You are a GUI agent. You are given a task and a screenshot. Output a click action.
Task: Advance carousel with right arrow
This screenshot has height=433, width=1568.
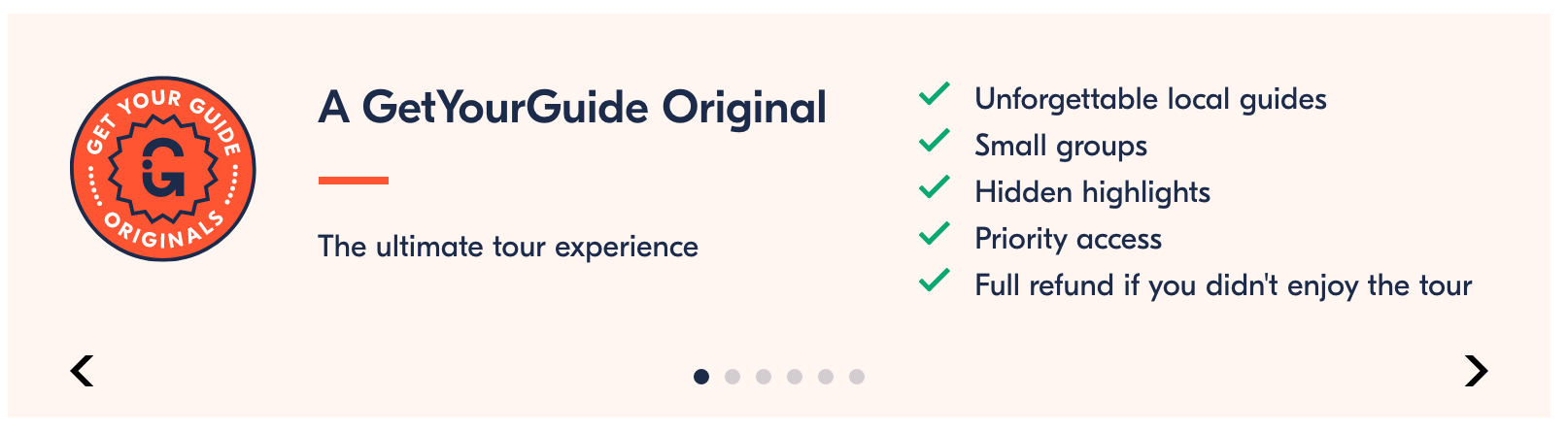(x=1476, y=371)
